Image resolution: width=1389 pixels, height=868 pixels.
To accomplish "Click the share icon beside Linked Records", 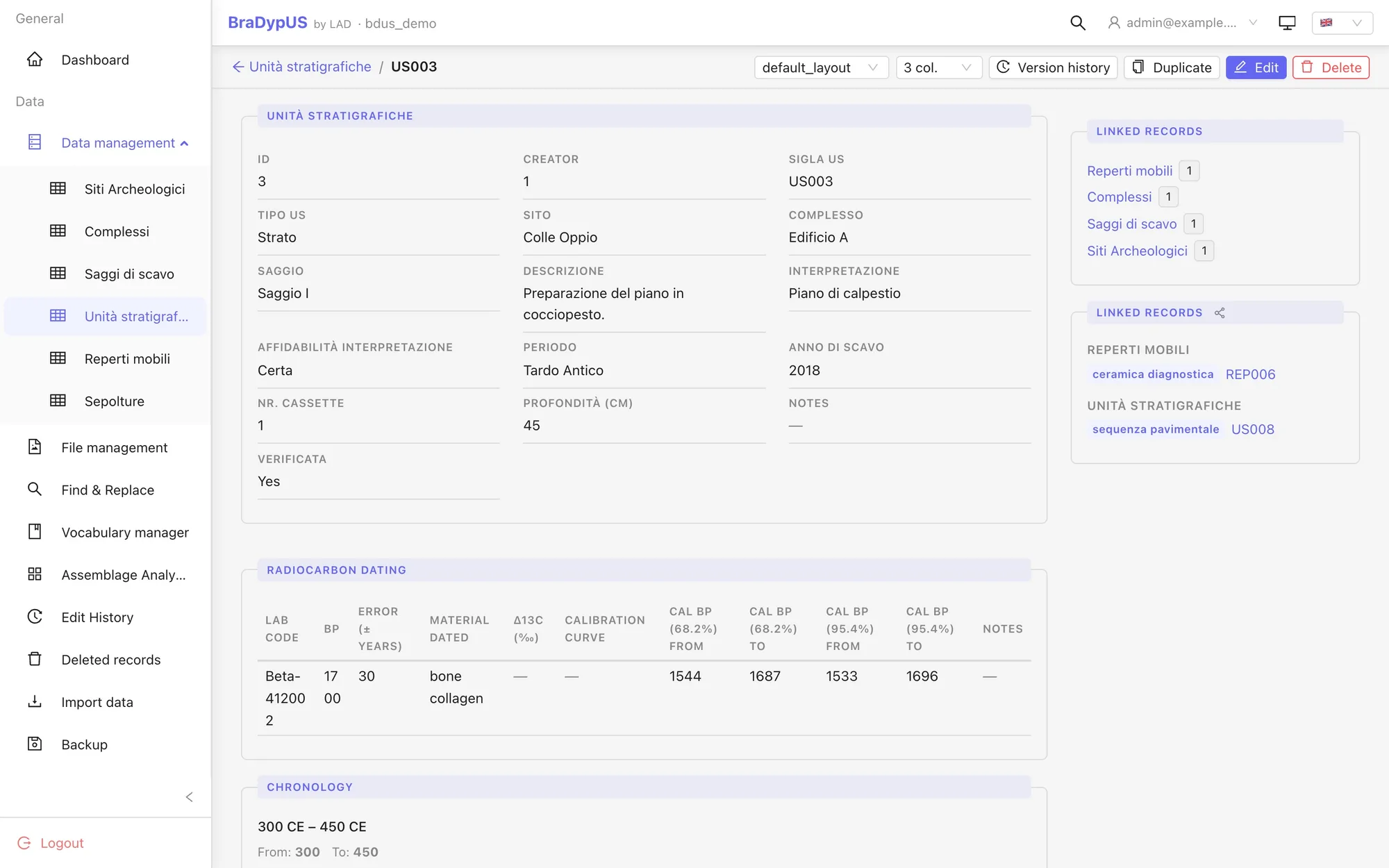I will point(1220,313).
